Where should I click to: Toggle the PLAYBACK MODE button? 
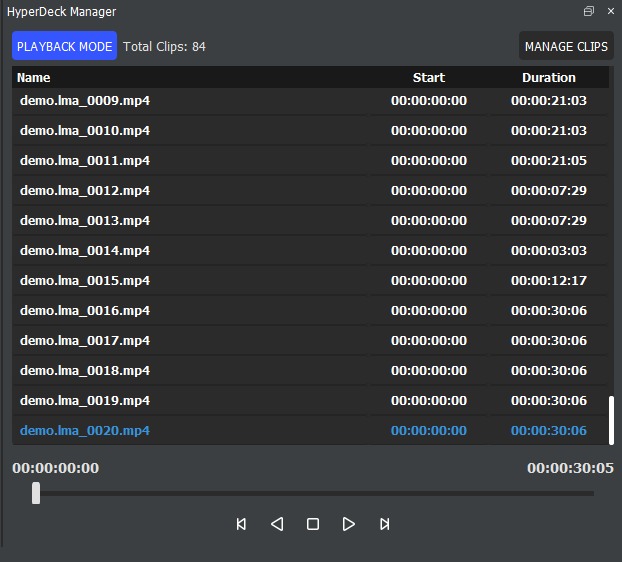[x=64, y=46]
